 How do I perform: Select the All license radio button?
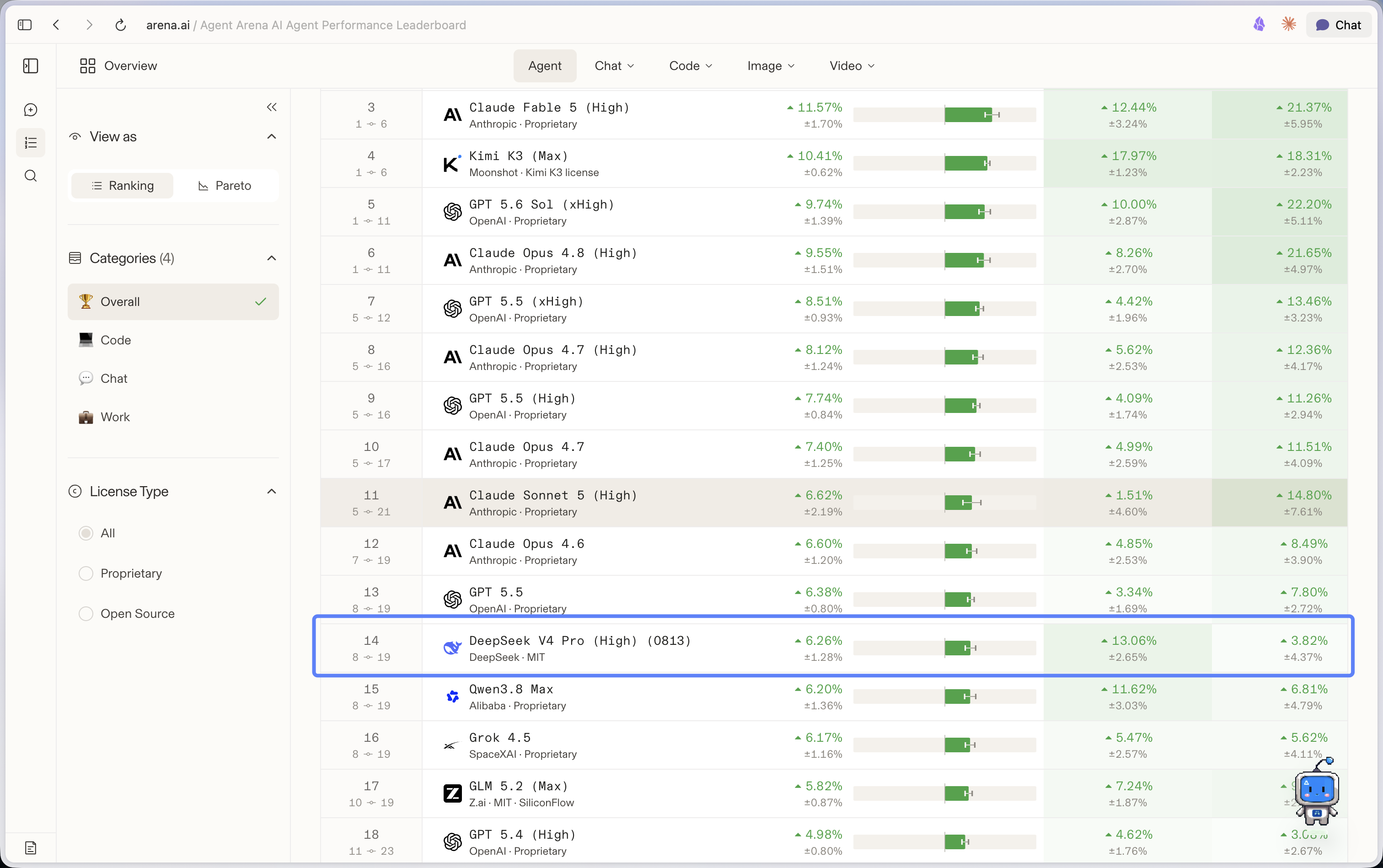pos(86,533)
